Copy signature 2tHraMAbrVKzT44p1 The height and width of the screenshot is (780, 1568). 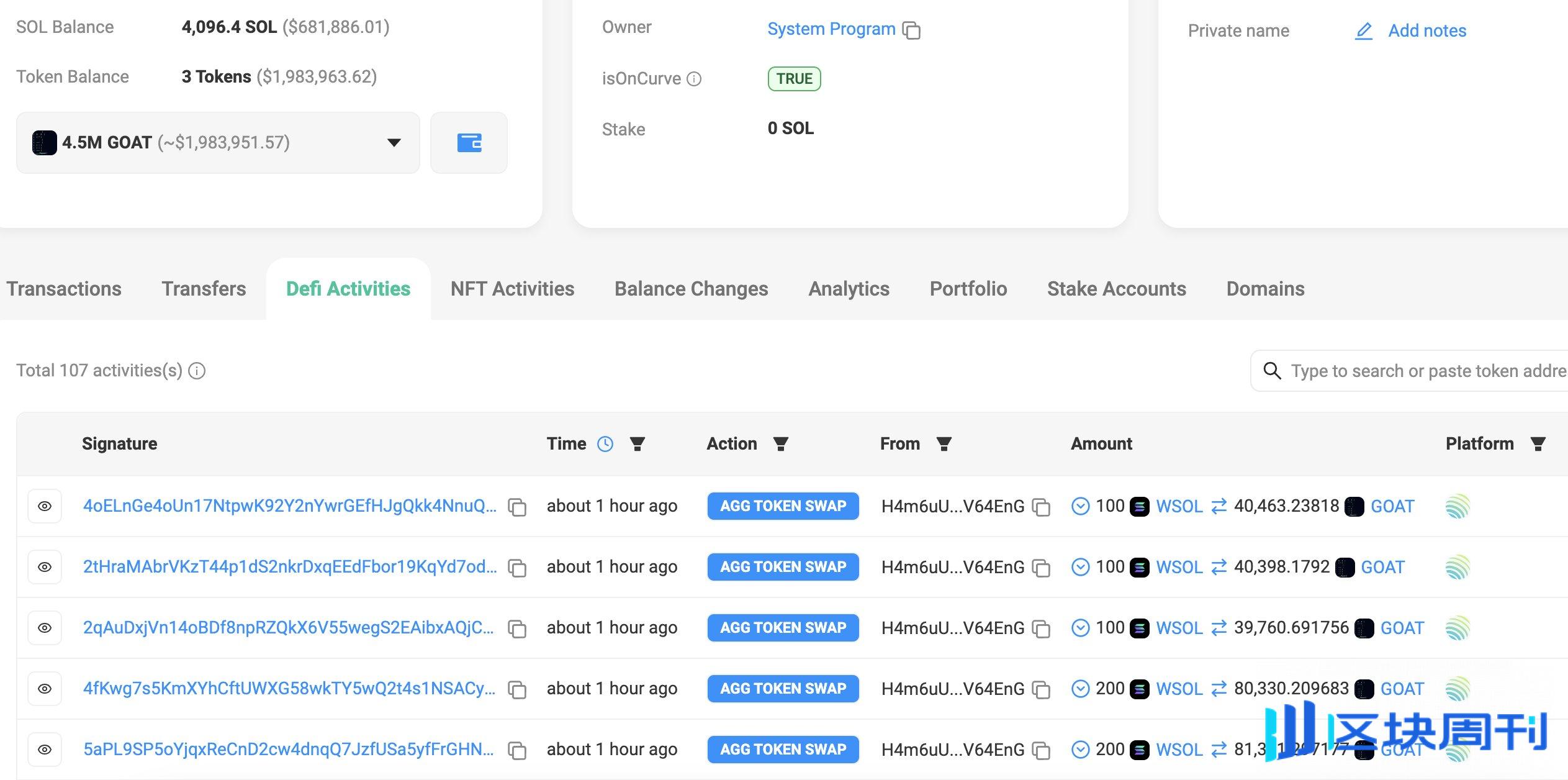[517, 568]
